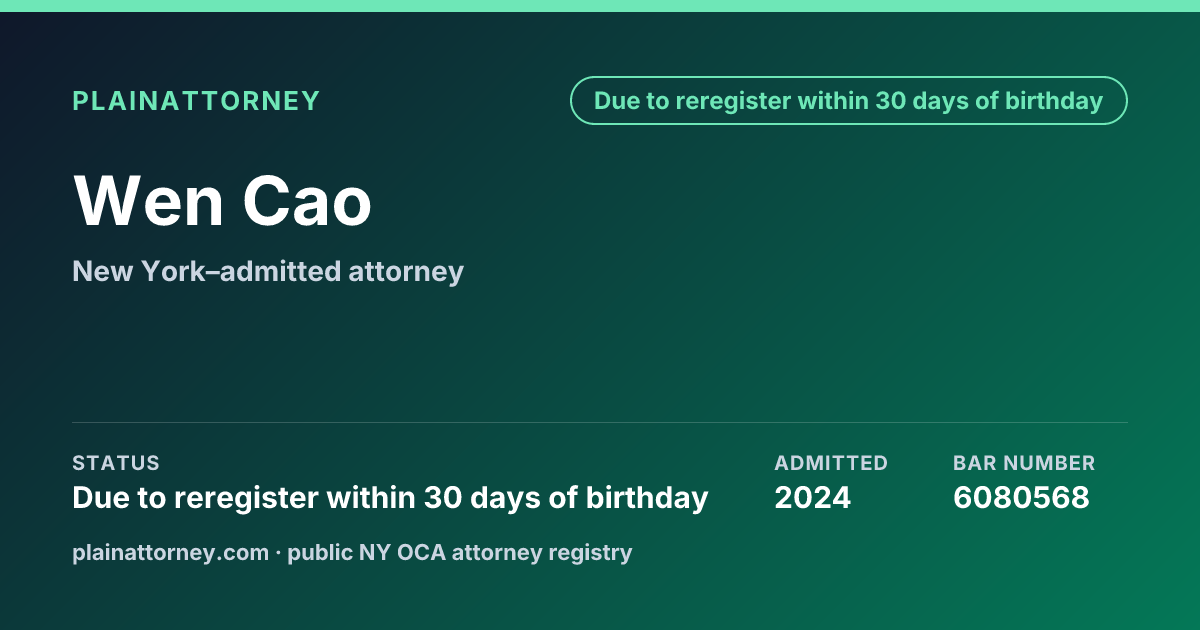Open the plainattorney.com footer link
The height and width of the screenshot is (630, 1200).
point(170,552)
